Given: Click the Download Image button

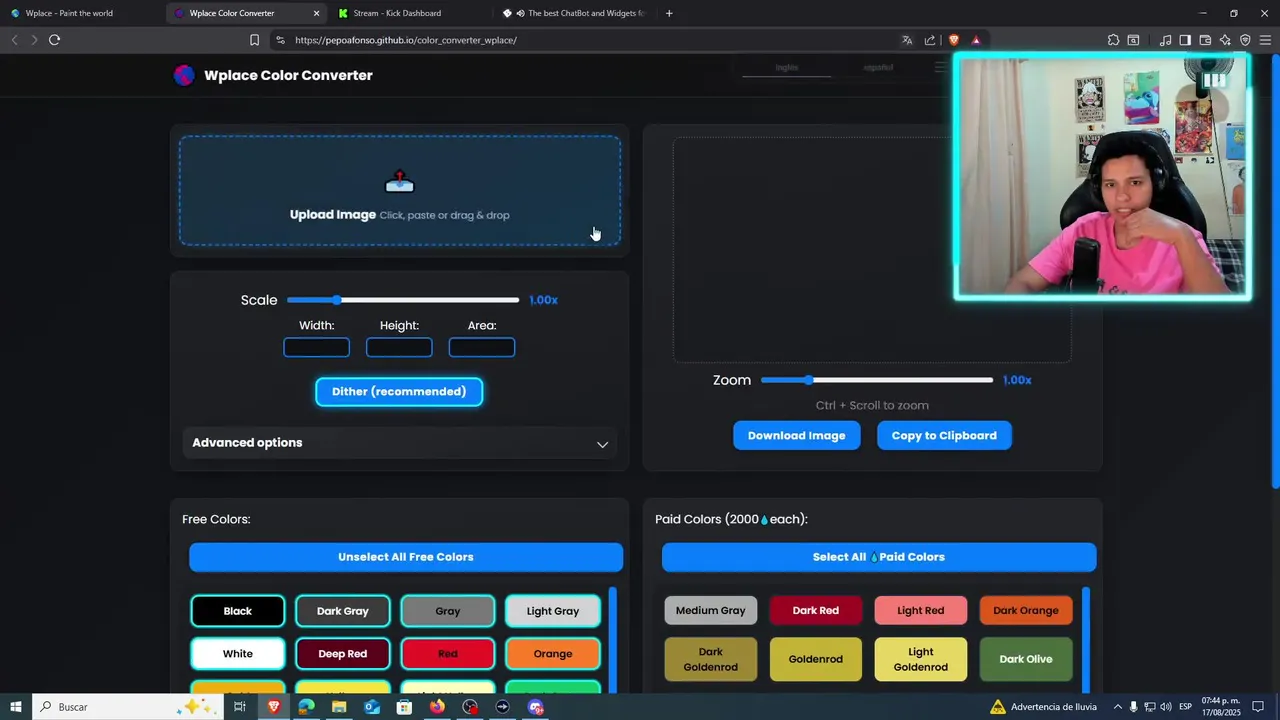Looking at the screenshot, I should (x=797, y=436).
